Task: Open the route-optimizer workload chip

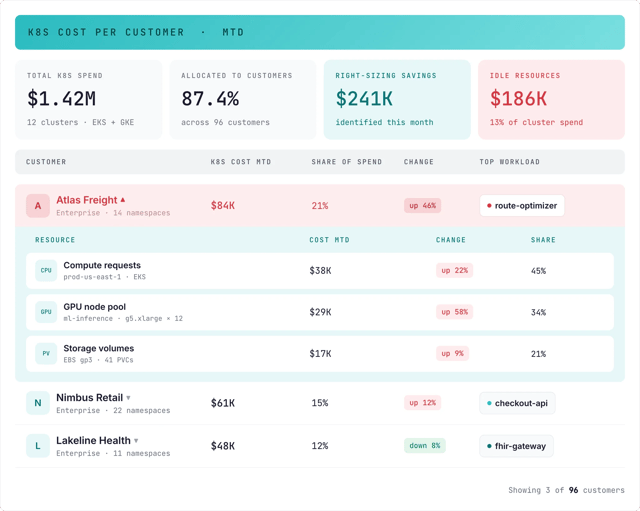Action: (522, 206)
